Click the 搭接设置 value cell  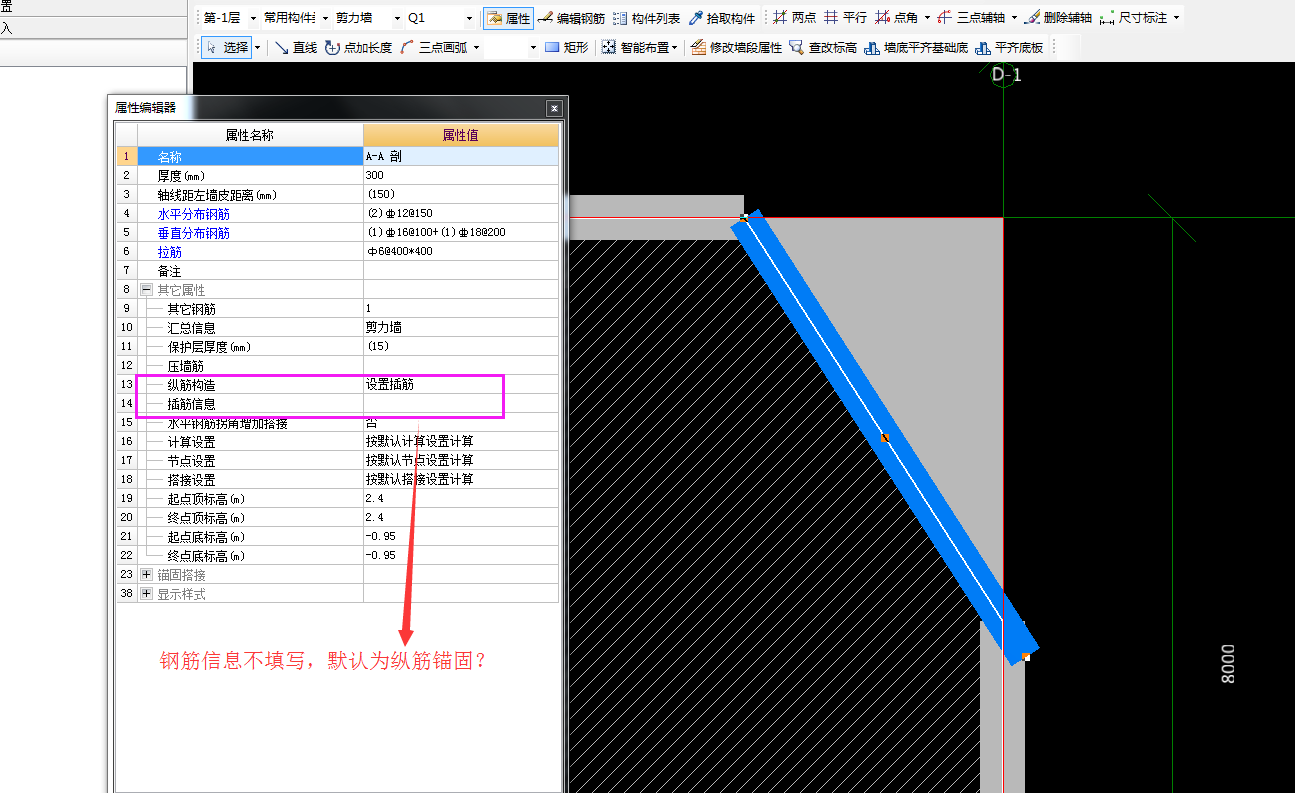point(460,479)
